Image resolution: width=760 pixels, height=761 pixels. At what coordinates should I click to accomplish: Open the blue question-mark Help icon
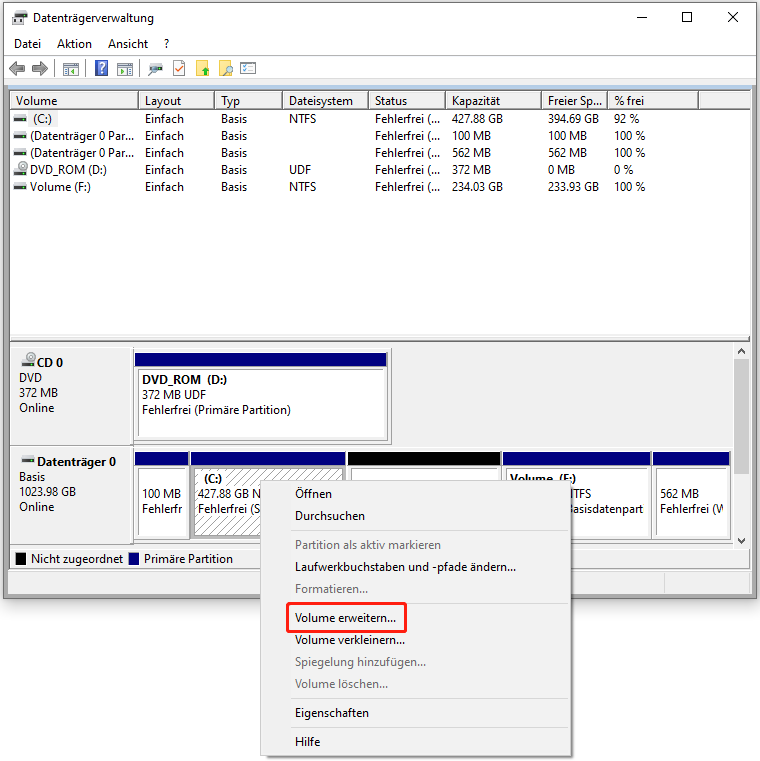pos(101,68)
